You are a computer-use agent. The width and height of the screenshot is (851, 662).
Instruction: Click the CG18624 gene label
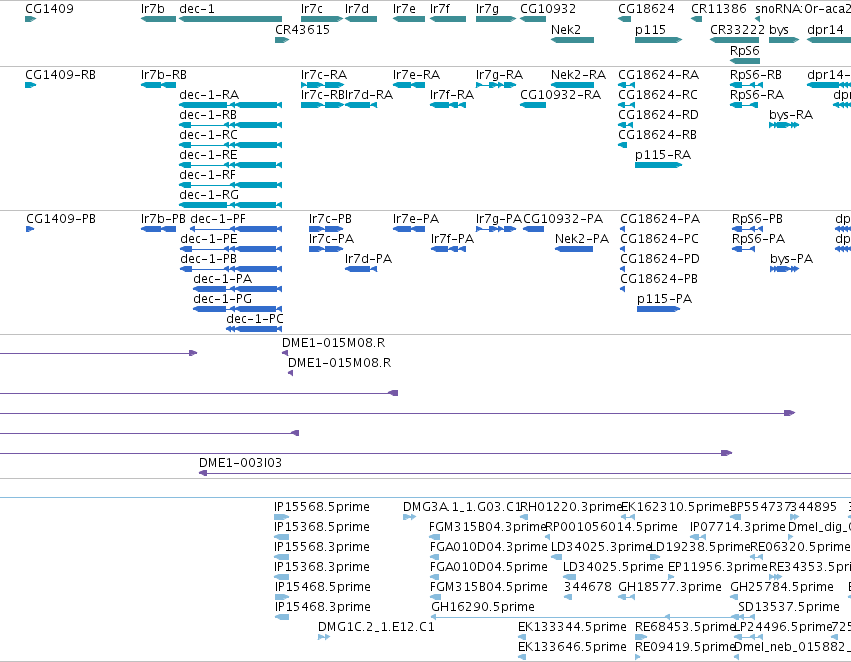click(646, 9)
